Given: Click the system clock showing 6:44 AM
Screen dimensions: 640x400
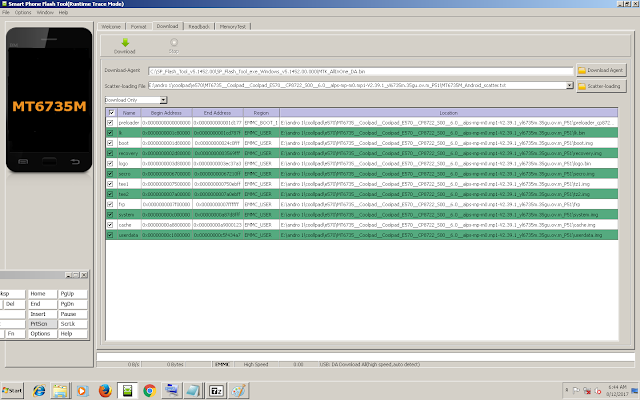Looking at the screenshot, I should point(617,387).
